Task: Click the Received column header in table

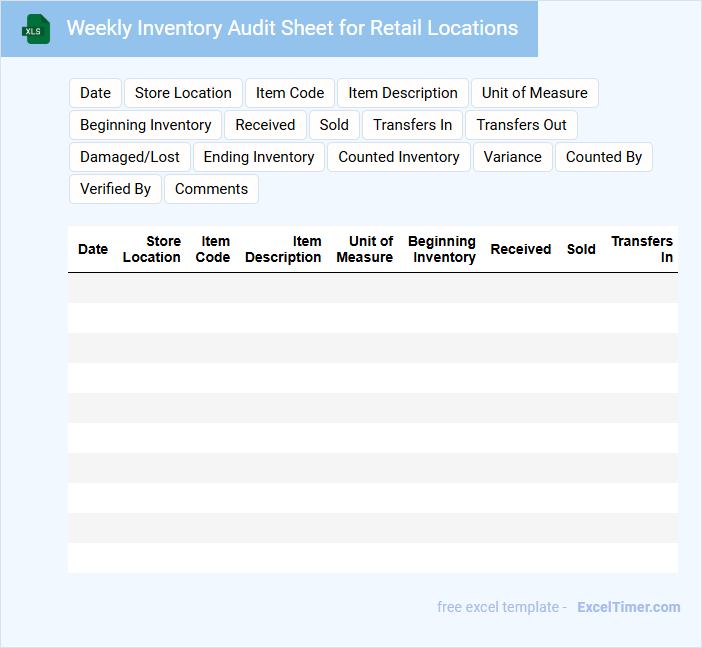Action: tap(520, 249)
